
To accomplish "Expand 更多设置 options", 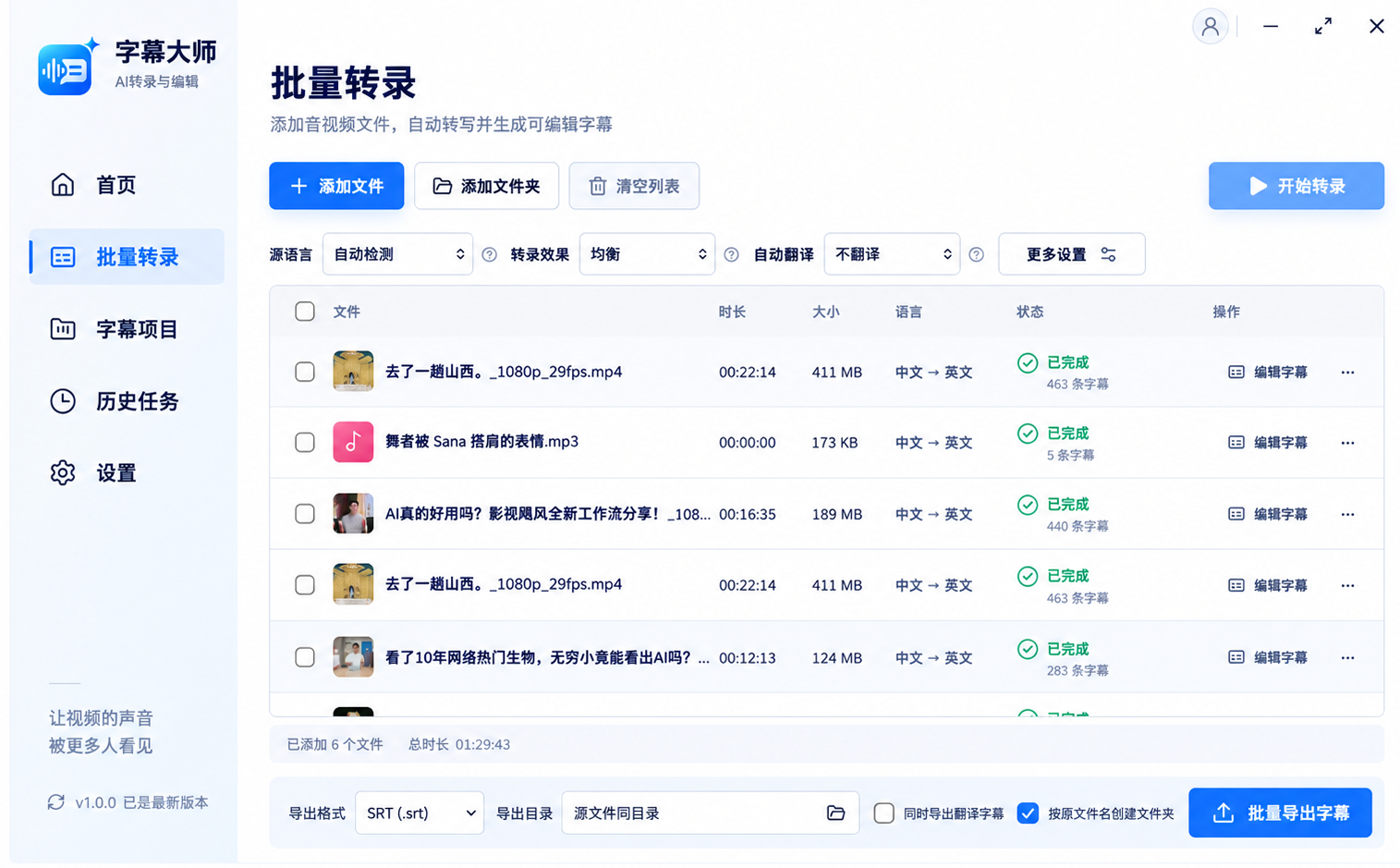I will coord(1071,254).
